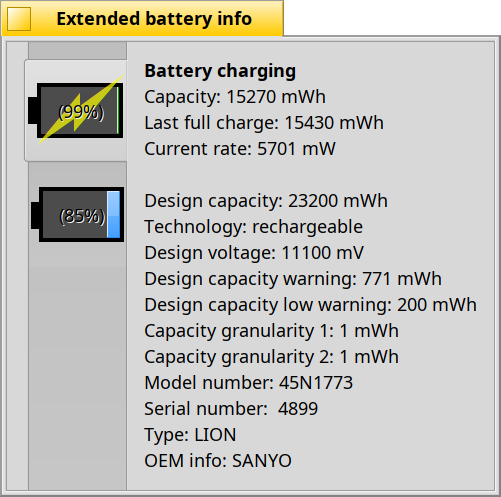Image resolution: width=501 pixels, height=497 pixels.
Task: Click the 'Design voltage: 11100 mV' line
Action: [254, 253]
